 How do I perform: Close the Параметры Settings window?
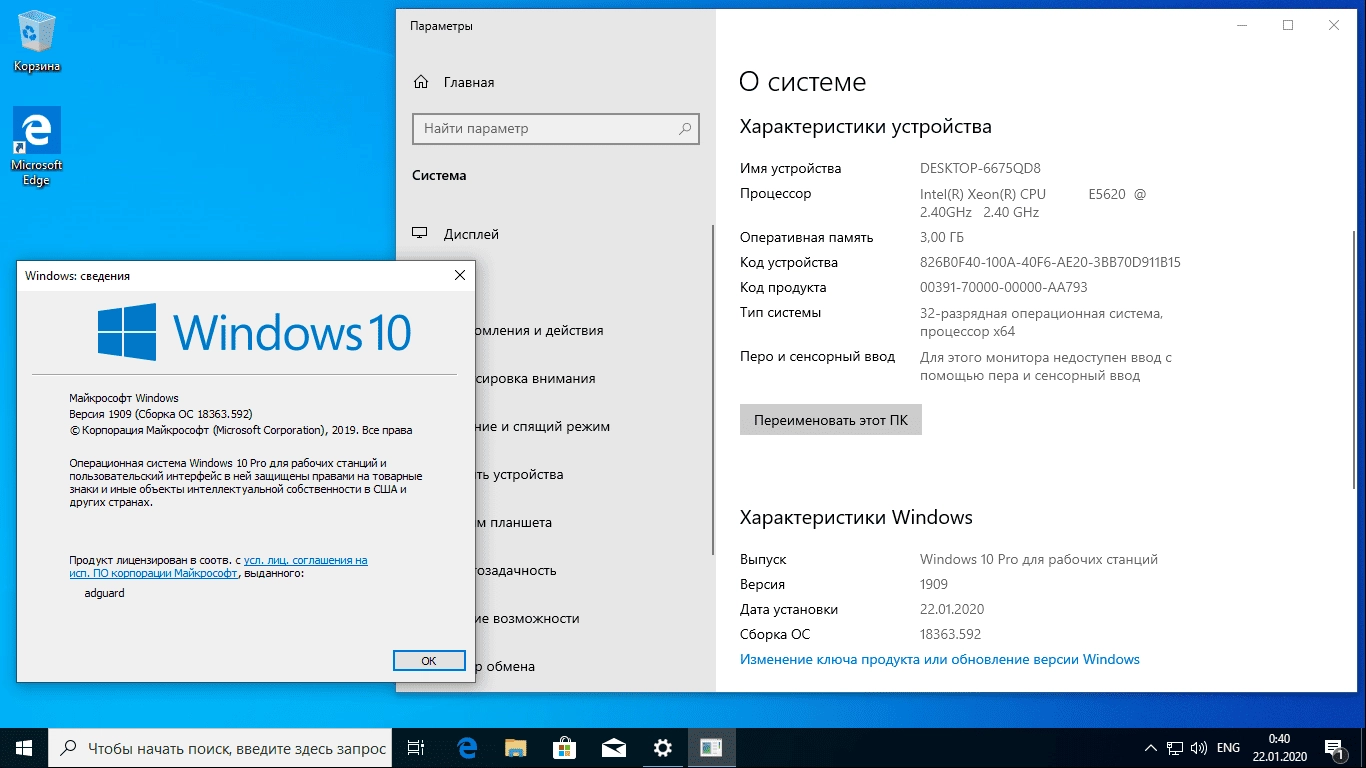[1334, 26]
